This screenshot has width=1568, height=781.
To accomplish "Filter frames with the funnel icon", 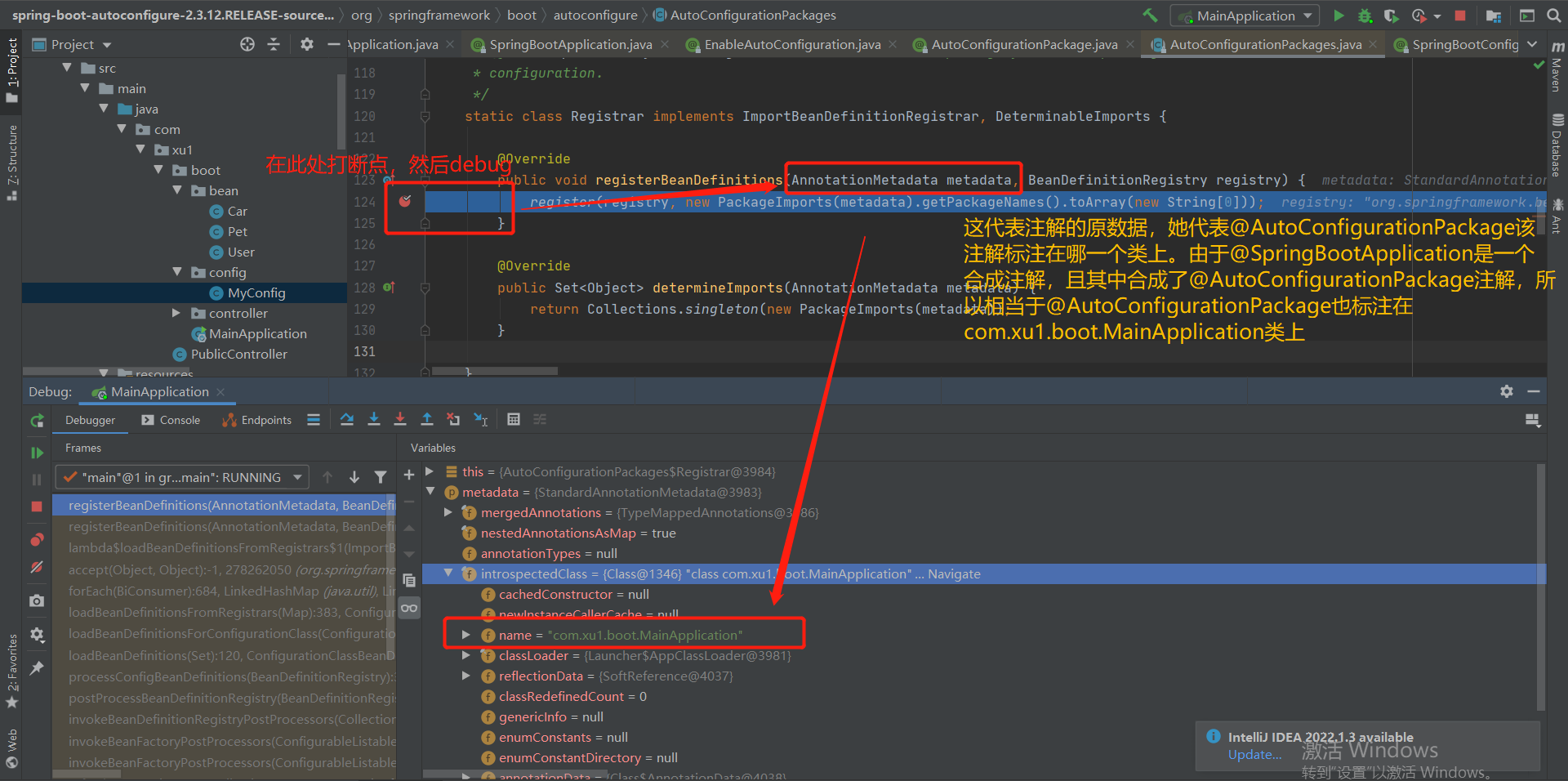I will click(381, 477).
